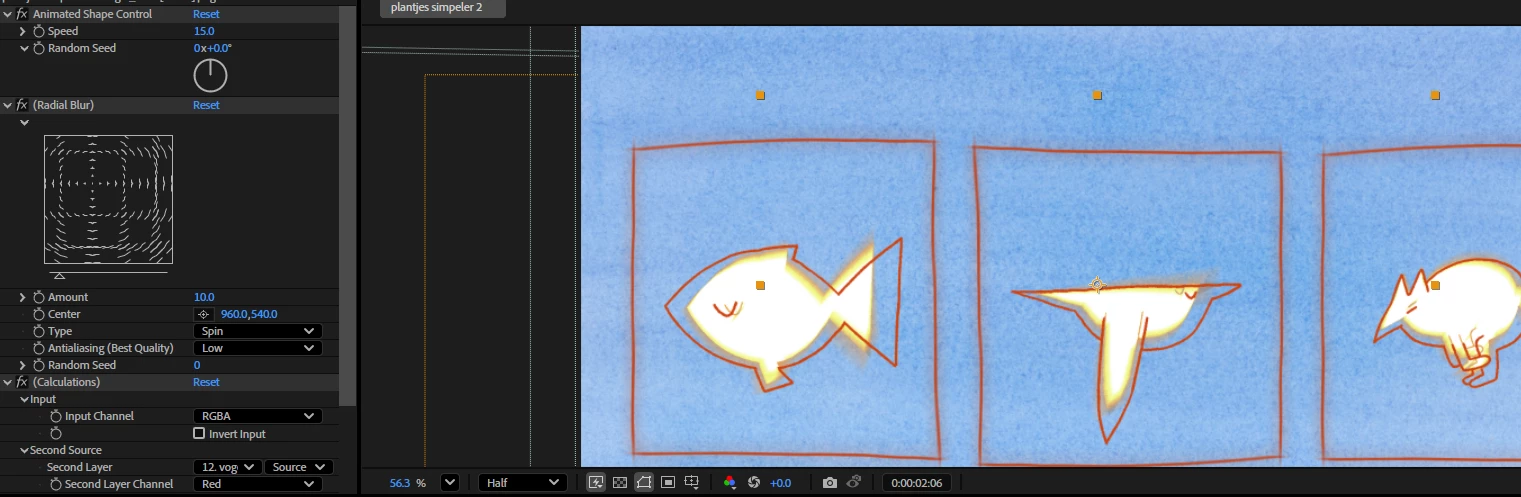The width and height of the screenshot is (1521, 497).
Task: Click the Effect Controls vertical scrollbar
Action: [x=347, y=205]
